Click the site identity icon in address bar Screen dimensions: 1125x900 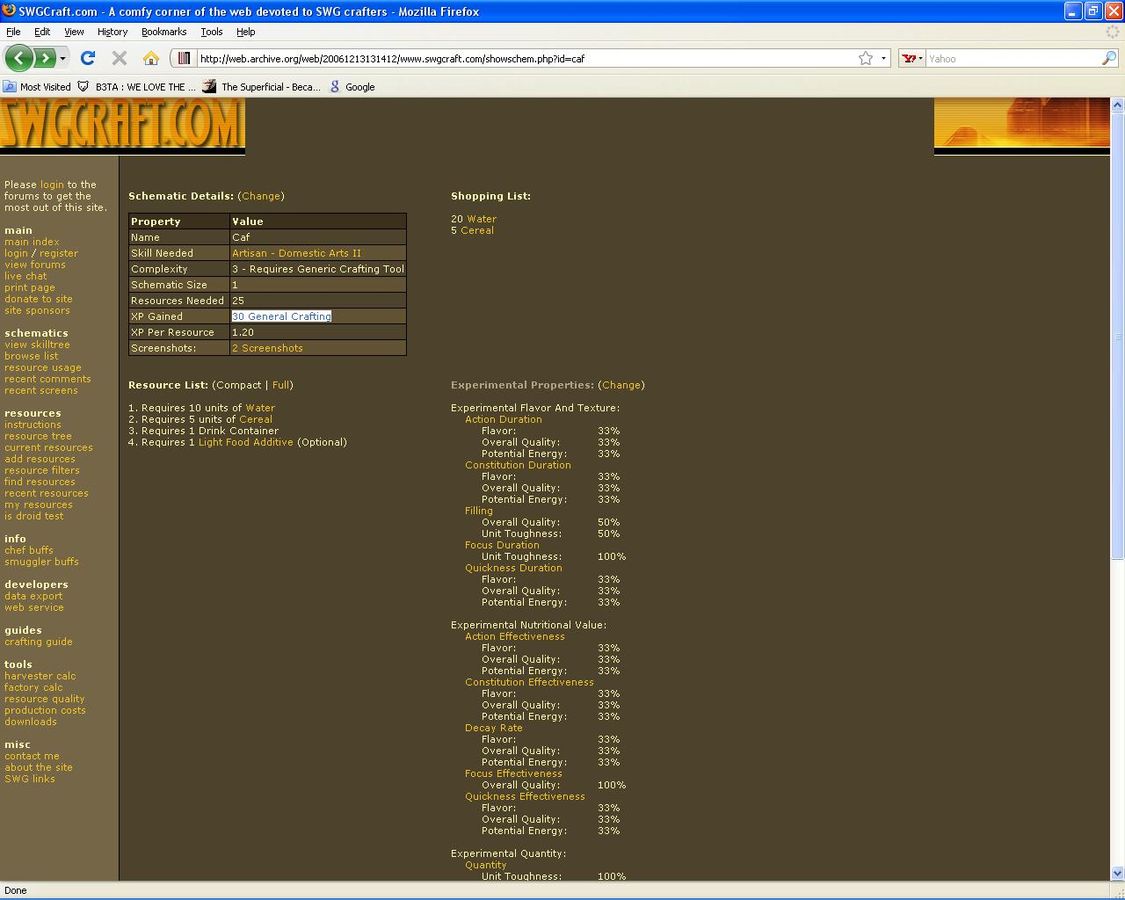pyautogui.click(x=184, y=58)
